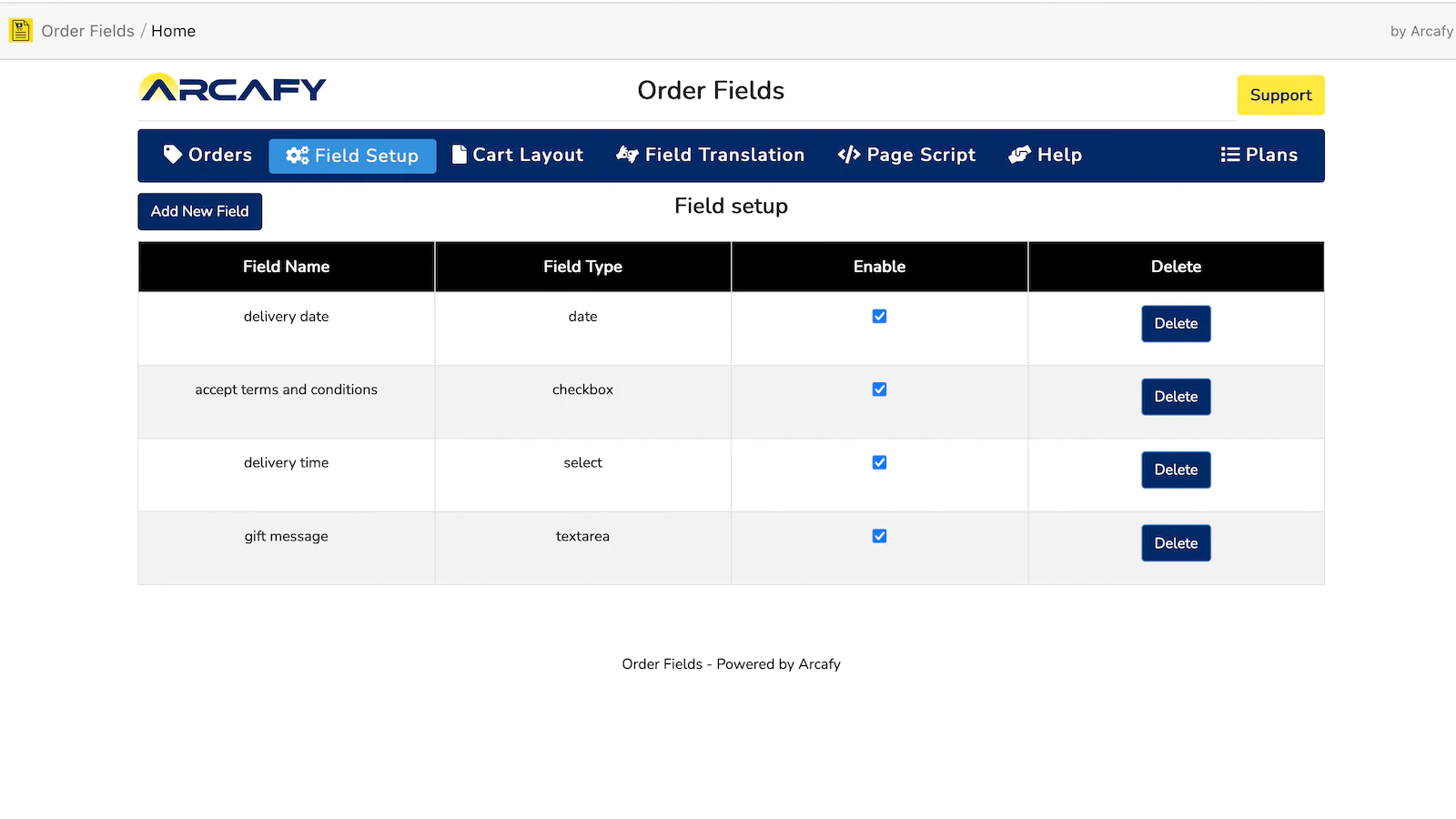Click the gears icon on Field Setup
The image size is (1456, 819).
297,156
